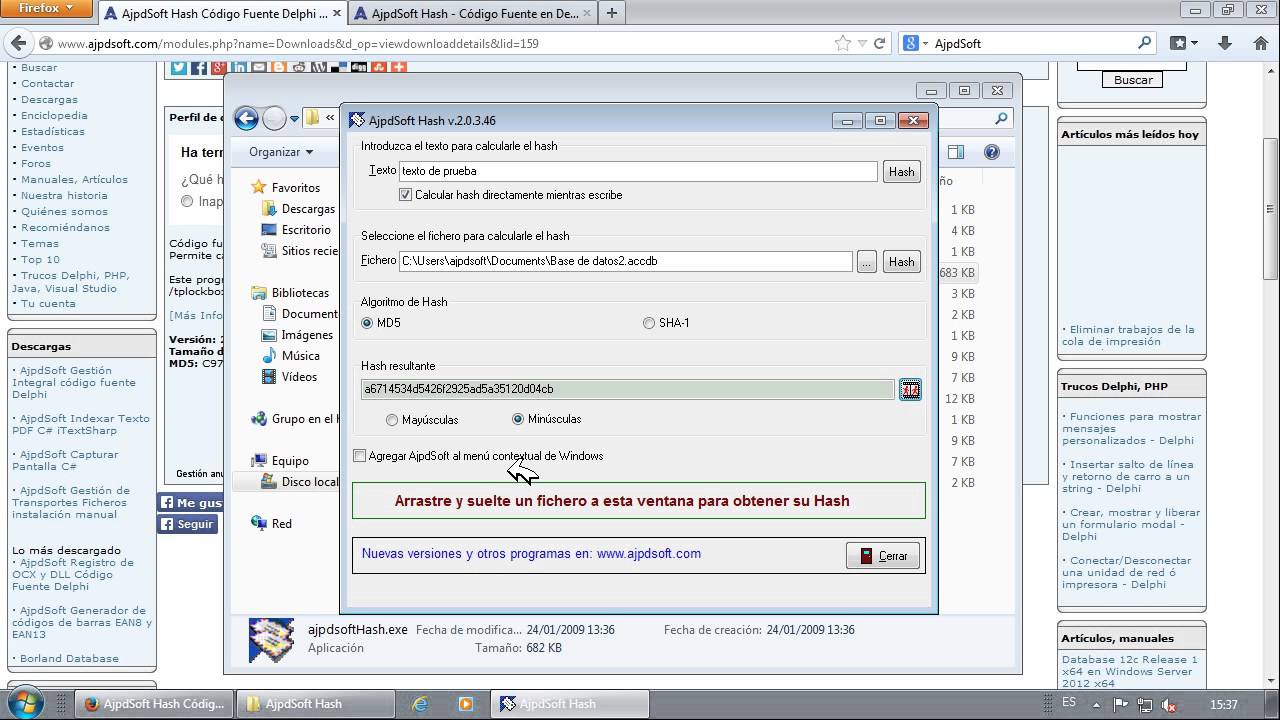This screenshot has width=1280, height=720.
Task: Click the Hash resultante output field
Action: coord(627,389)
